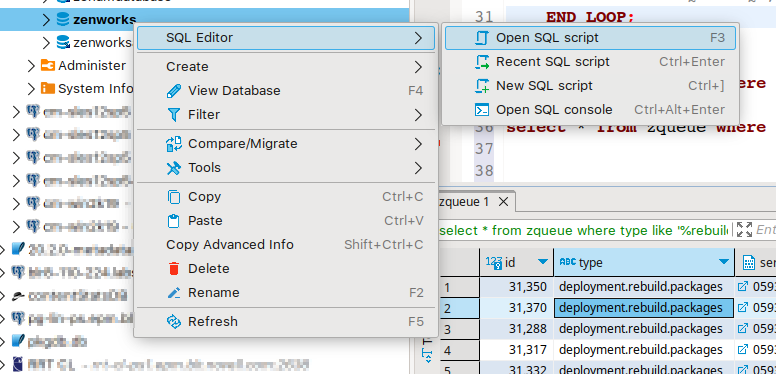Click the Filter funnel icon
This screenshot has width=776, height=374.
(x=174, y=115)
